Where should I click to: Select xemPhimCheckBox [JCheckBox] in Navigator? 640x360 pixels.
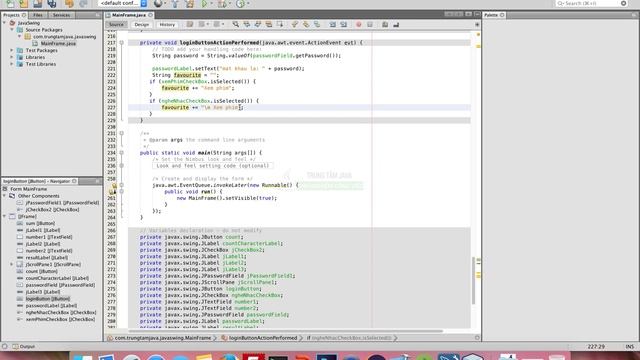pos(56,319)
